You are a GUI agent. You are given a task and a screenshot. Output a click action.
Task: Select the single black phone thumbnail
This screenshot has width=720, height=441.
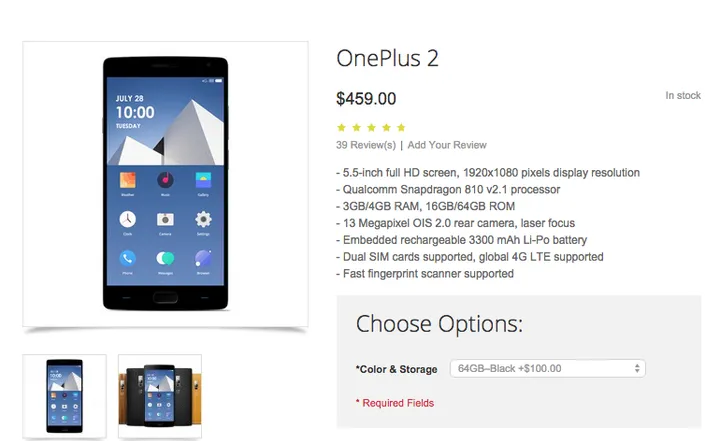click(x=64, y=395)
